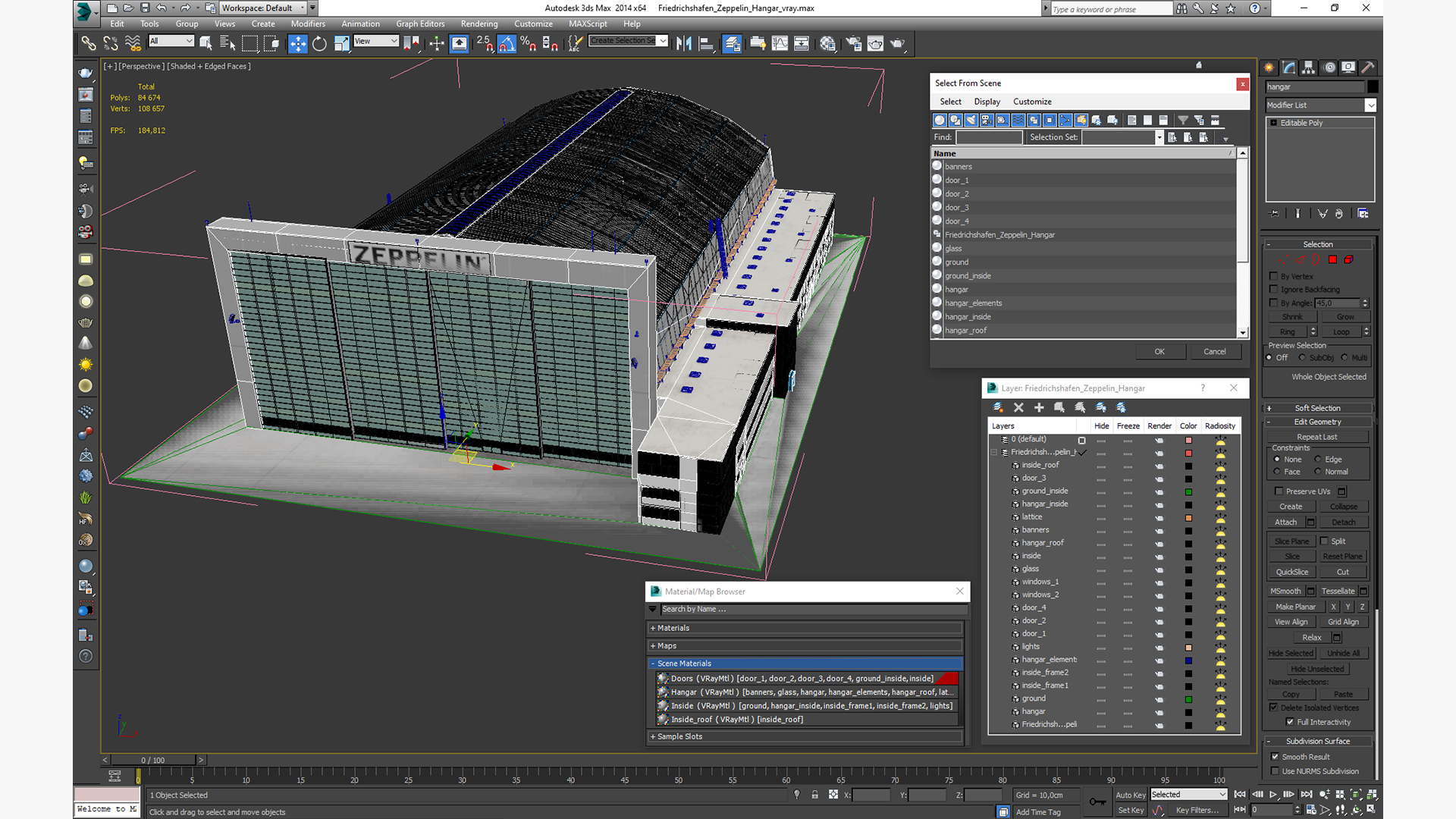The image size is (1456, 819).
Task: Open the Rendering menu
Action: point(479,24)
